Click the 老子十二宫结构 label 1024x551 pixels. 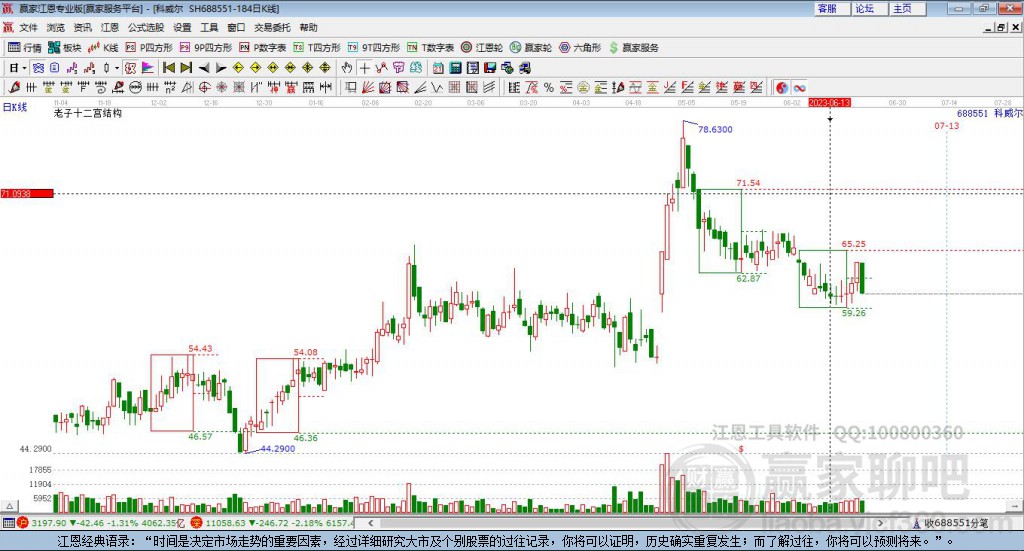click(x=88, y=113)
